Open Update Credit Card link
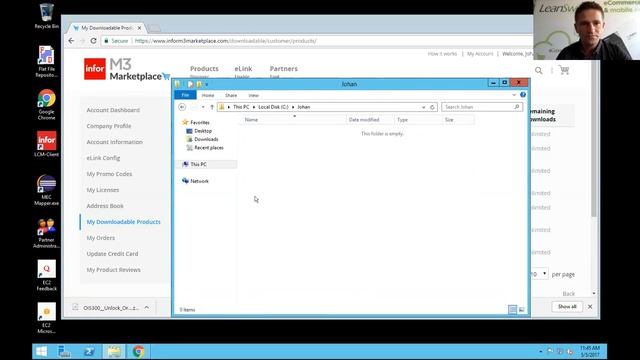This screenshot has width=640, height=360. 112,254
